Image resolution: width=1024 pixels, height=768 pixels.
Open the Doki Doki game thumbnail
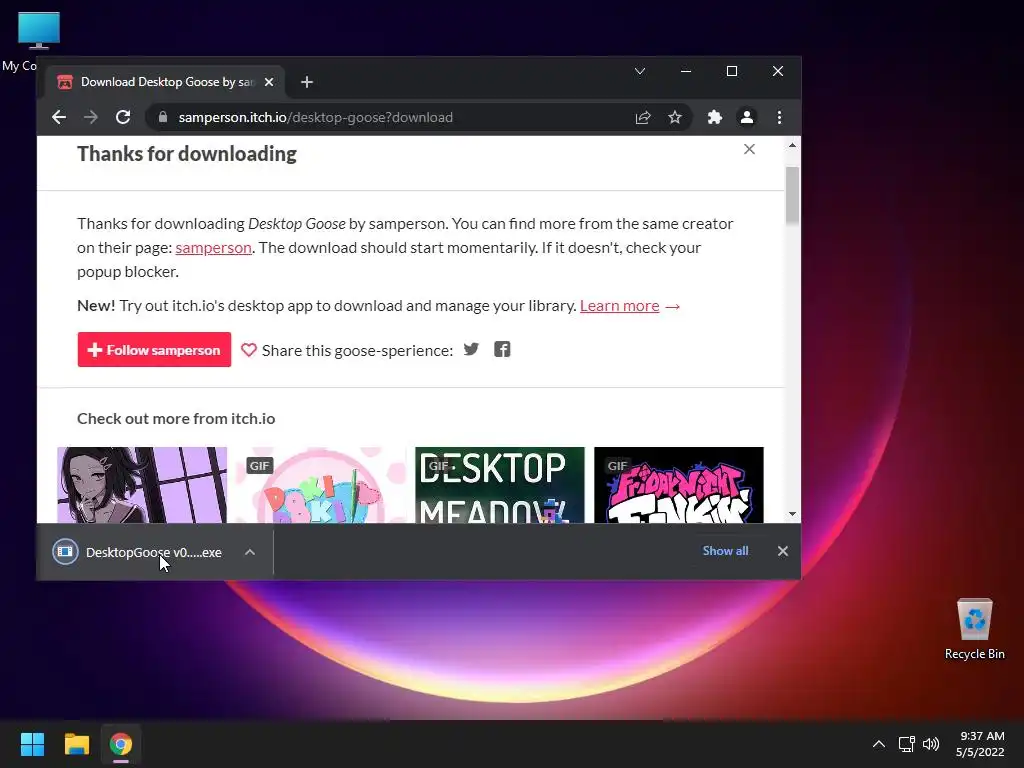pyautogui.click(x=321, y=485)
